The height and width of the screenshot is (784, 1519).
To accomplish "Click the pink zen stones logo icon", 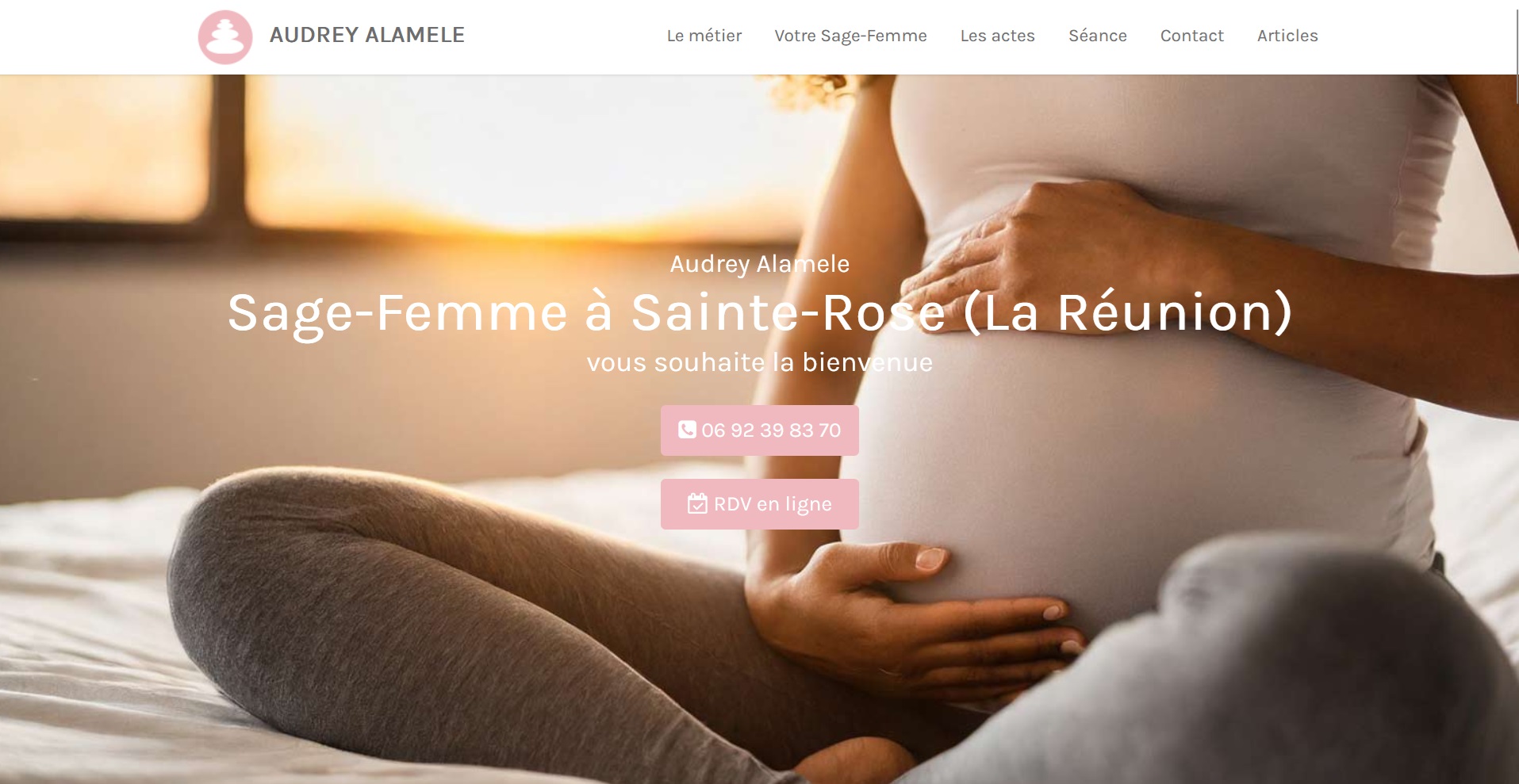I will pos(225,36).
